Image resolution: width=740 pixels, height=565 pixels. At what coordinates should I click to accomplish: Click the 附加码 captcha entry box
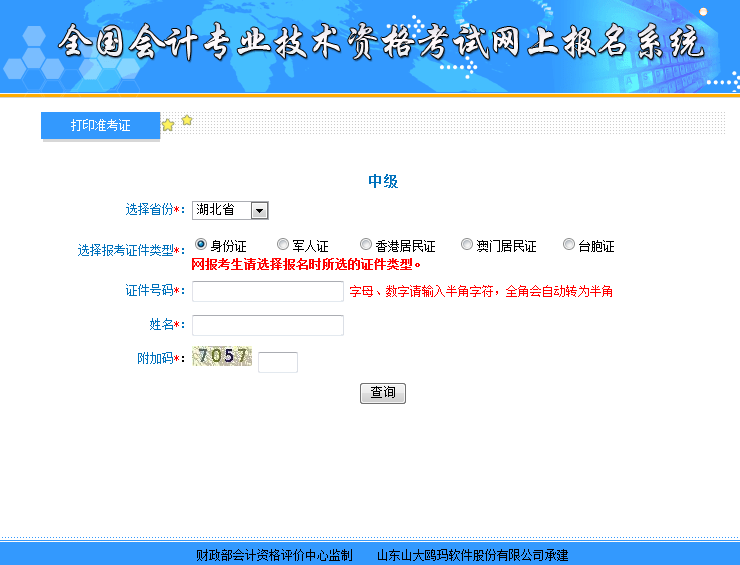click(x=278, y=362)
